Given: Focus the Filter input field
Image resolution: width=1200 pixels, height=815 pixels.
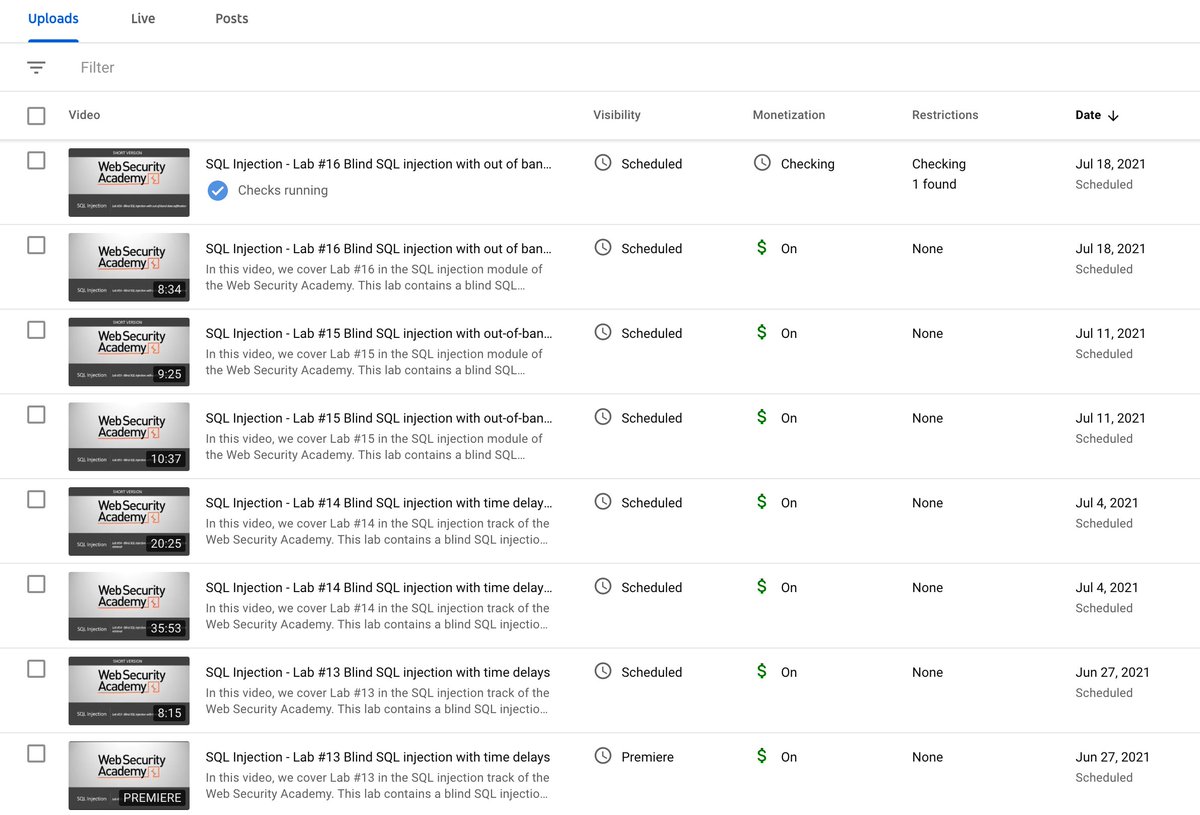Looking at the screenshot, I should click(98, 68).
